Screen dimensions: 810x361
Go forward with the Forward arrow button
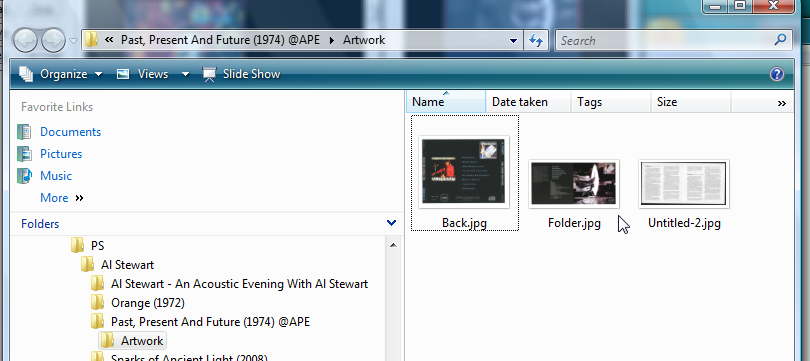[x=53, y=40]
